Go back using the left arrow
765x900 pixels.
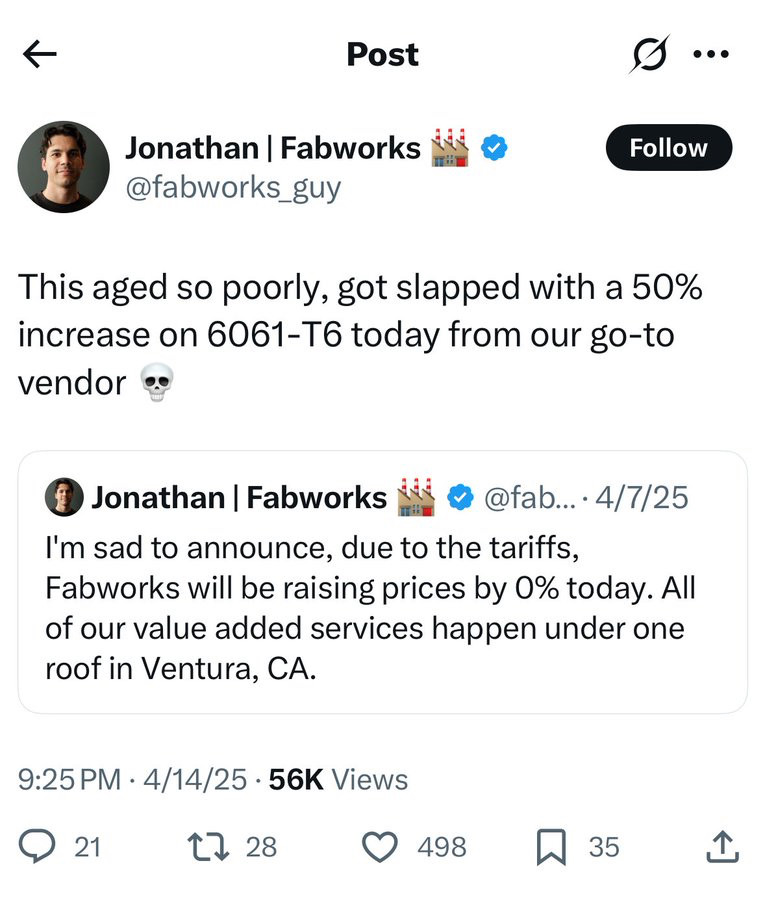[x=40, y=54]
